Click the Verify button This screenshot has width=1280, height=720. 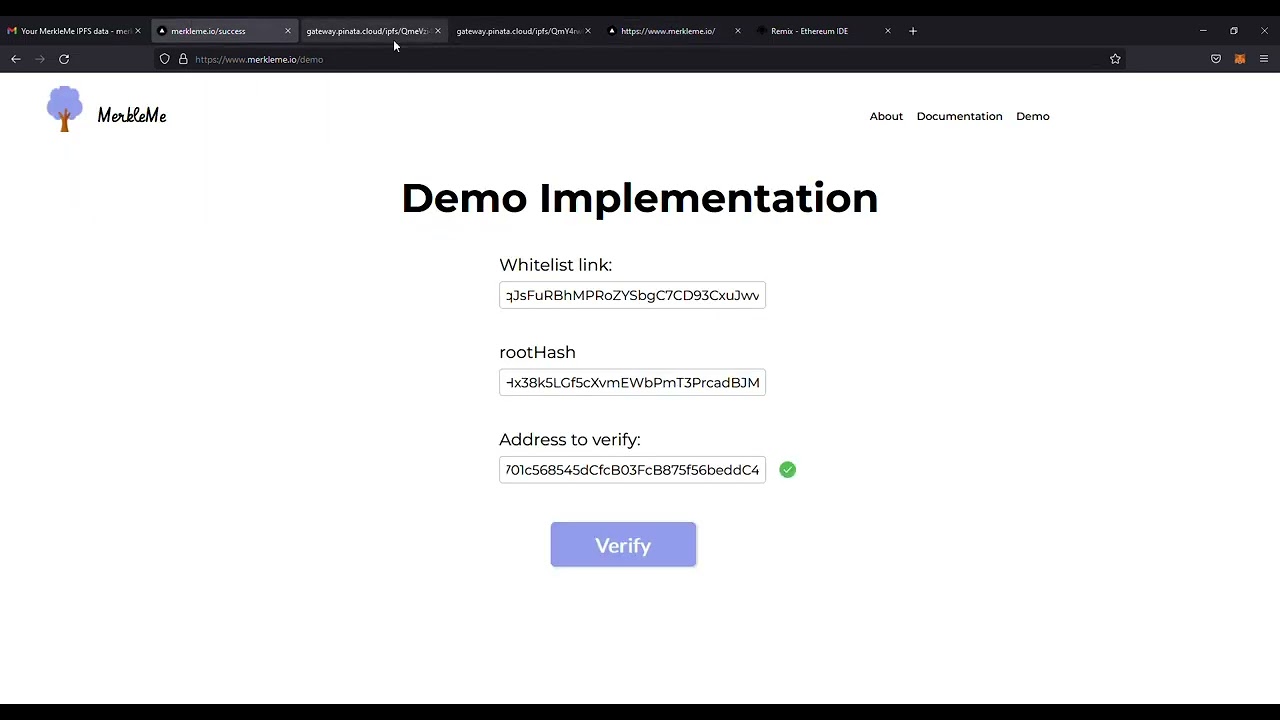tap(623, 545)
